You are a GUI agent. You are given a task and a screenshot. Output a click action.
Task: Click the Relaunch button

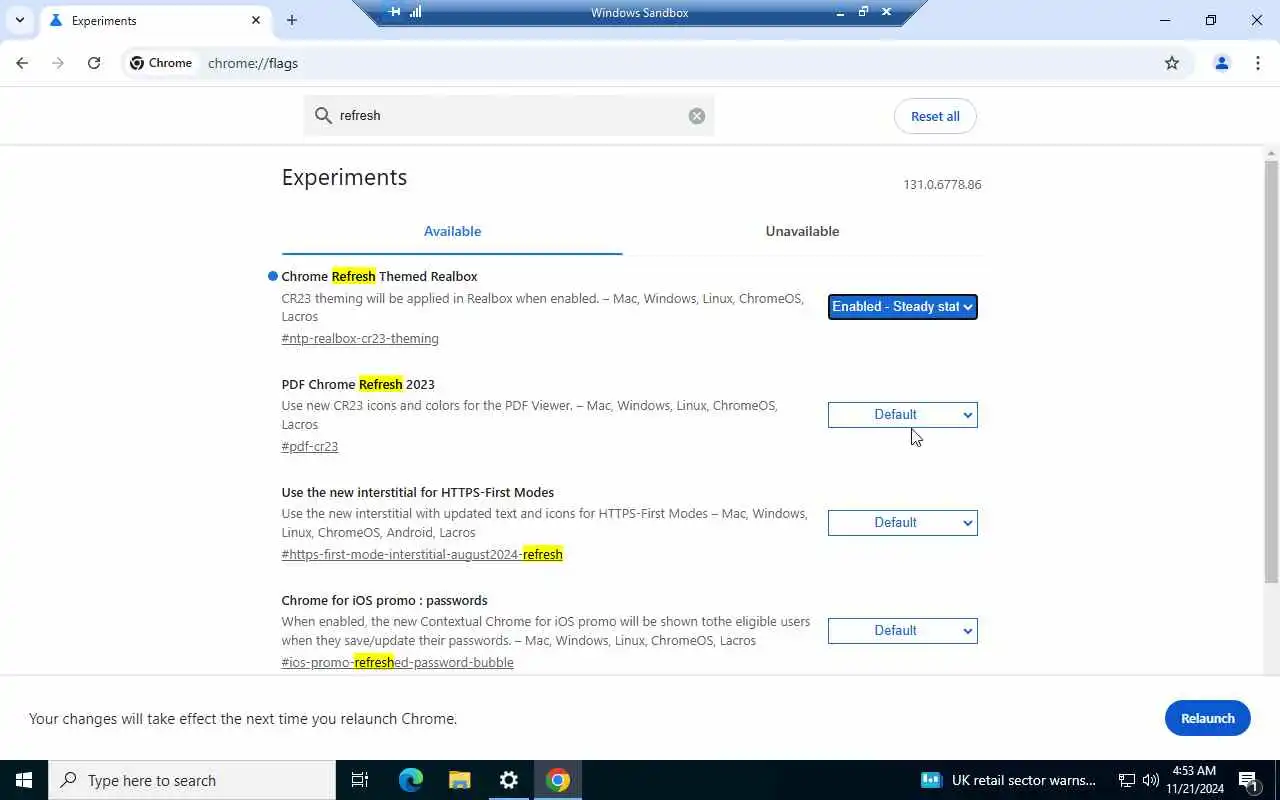[x=1208, y=718]
